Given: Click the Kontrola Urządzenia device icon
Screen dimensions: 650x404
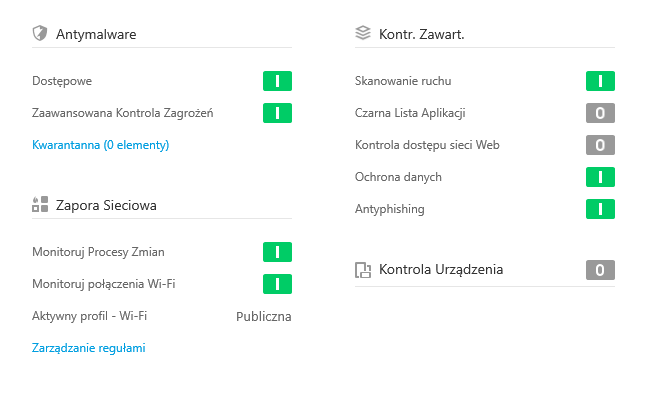Looking at the screenshot, I should coord(363,270).
